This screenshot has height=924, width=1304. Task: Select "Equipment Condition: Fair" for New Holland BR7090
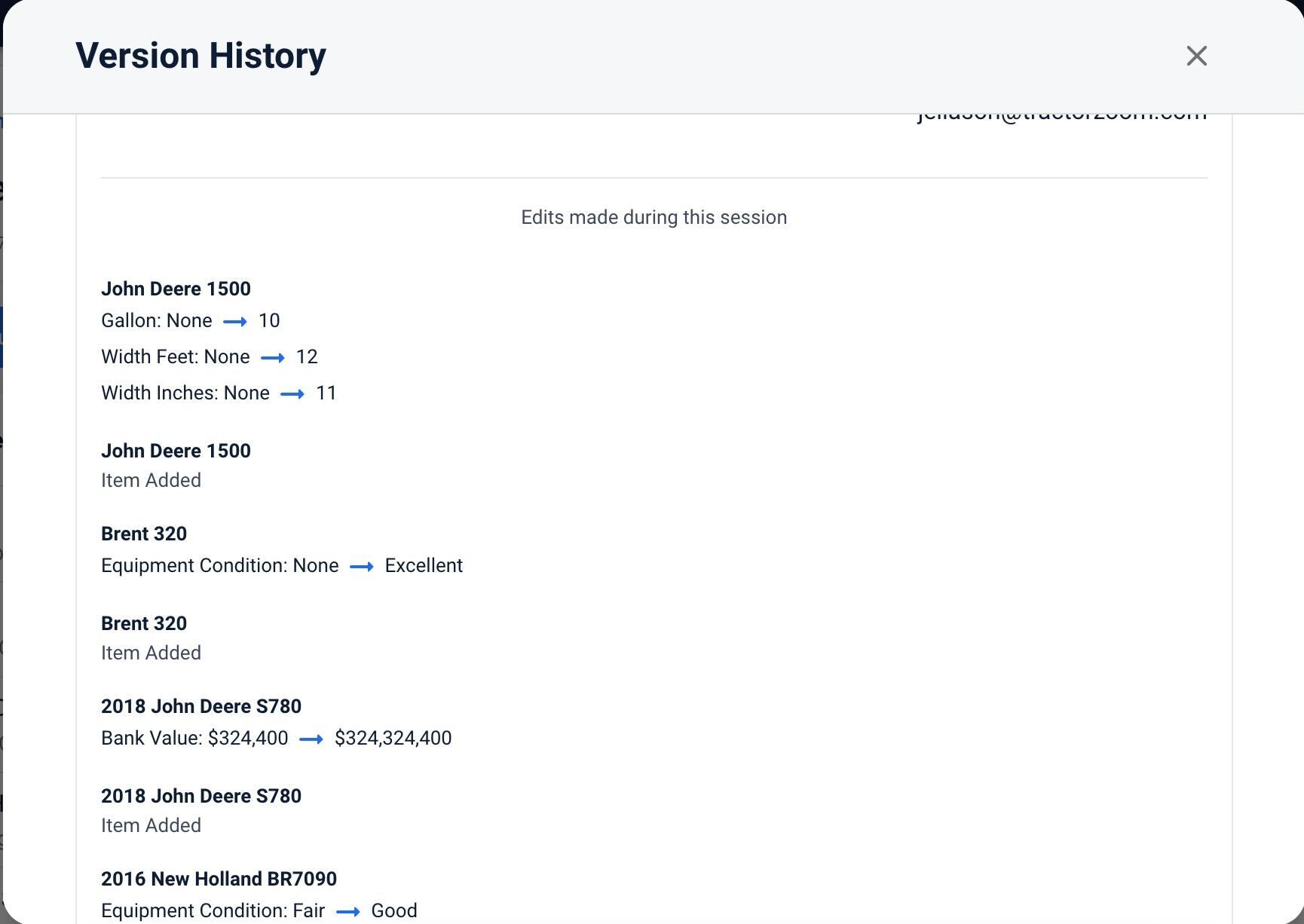pos(213,910)
